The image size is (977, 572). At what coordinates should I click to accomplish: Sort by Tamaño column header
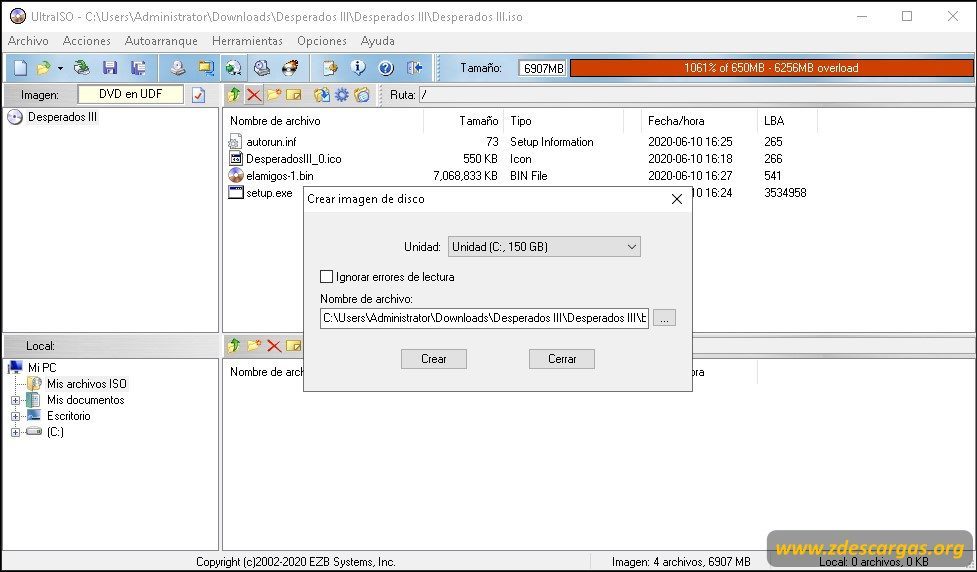pos(464,121)
